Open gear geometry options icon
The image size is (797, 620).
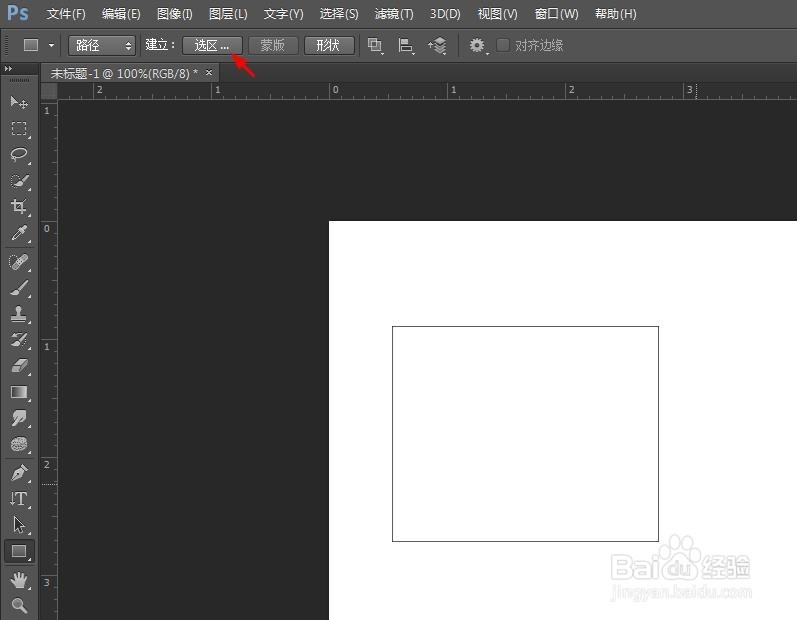click(x=478, y=46)
